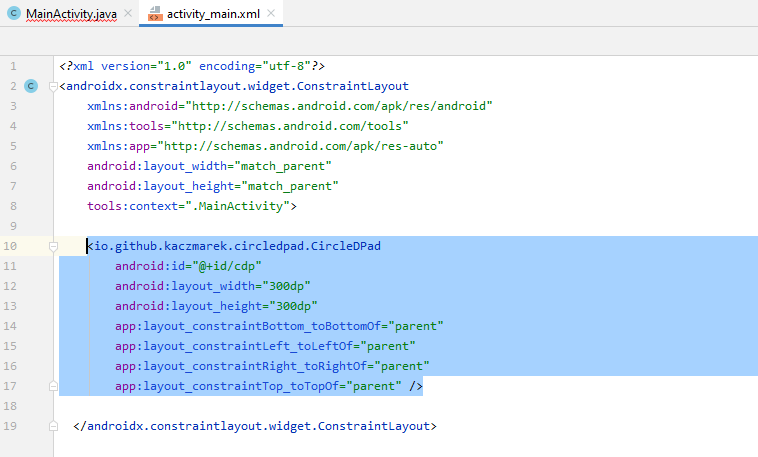Click the io.github.kaczmarek.circledpad.CircleDPad tag
Screen dimensions: 758x457
(x=234, y=246)
